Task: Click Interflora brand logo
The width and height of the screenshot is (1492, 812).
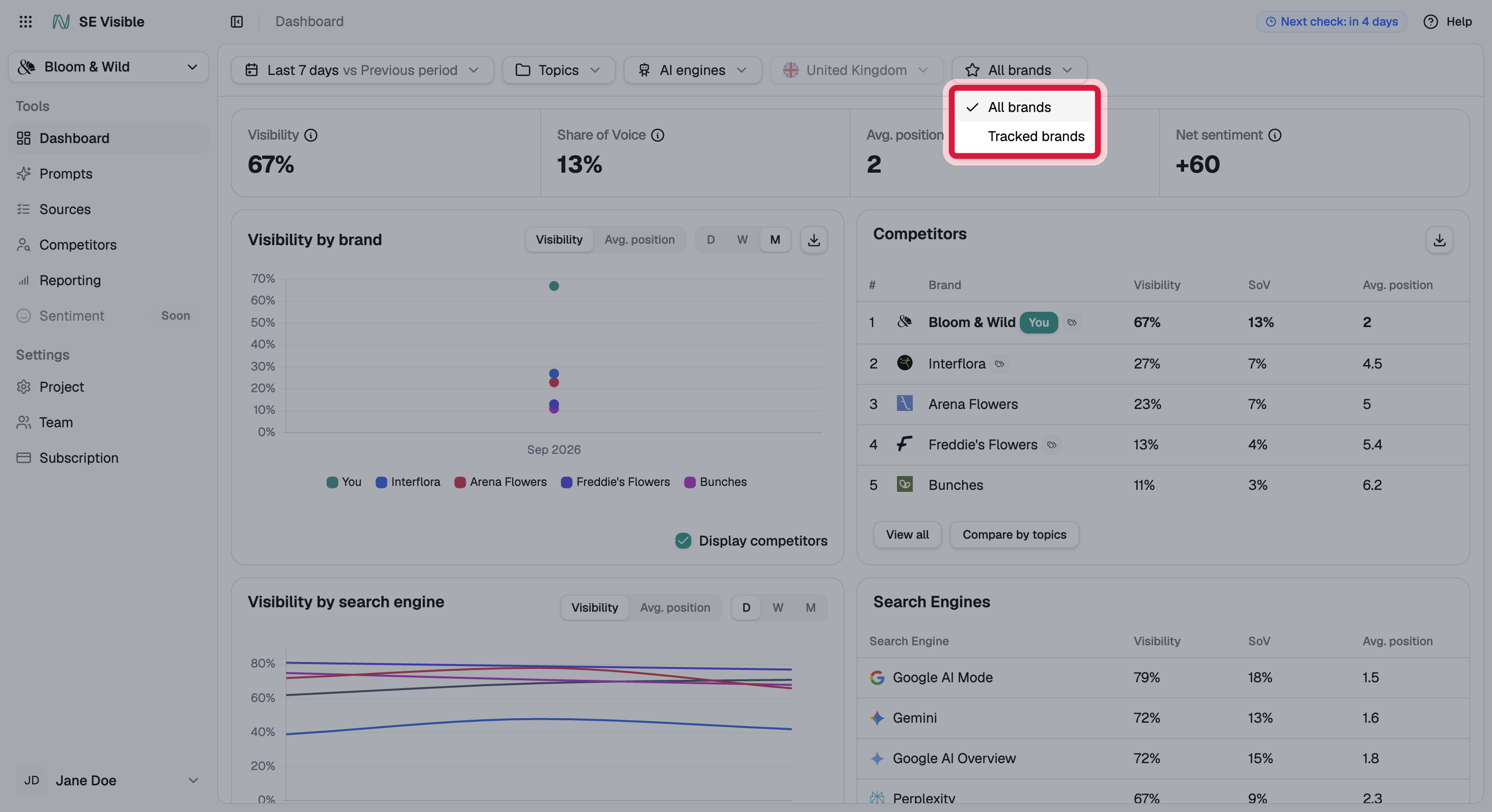Action: coord(905,363)
